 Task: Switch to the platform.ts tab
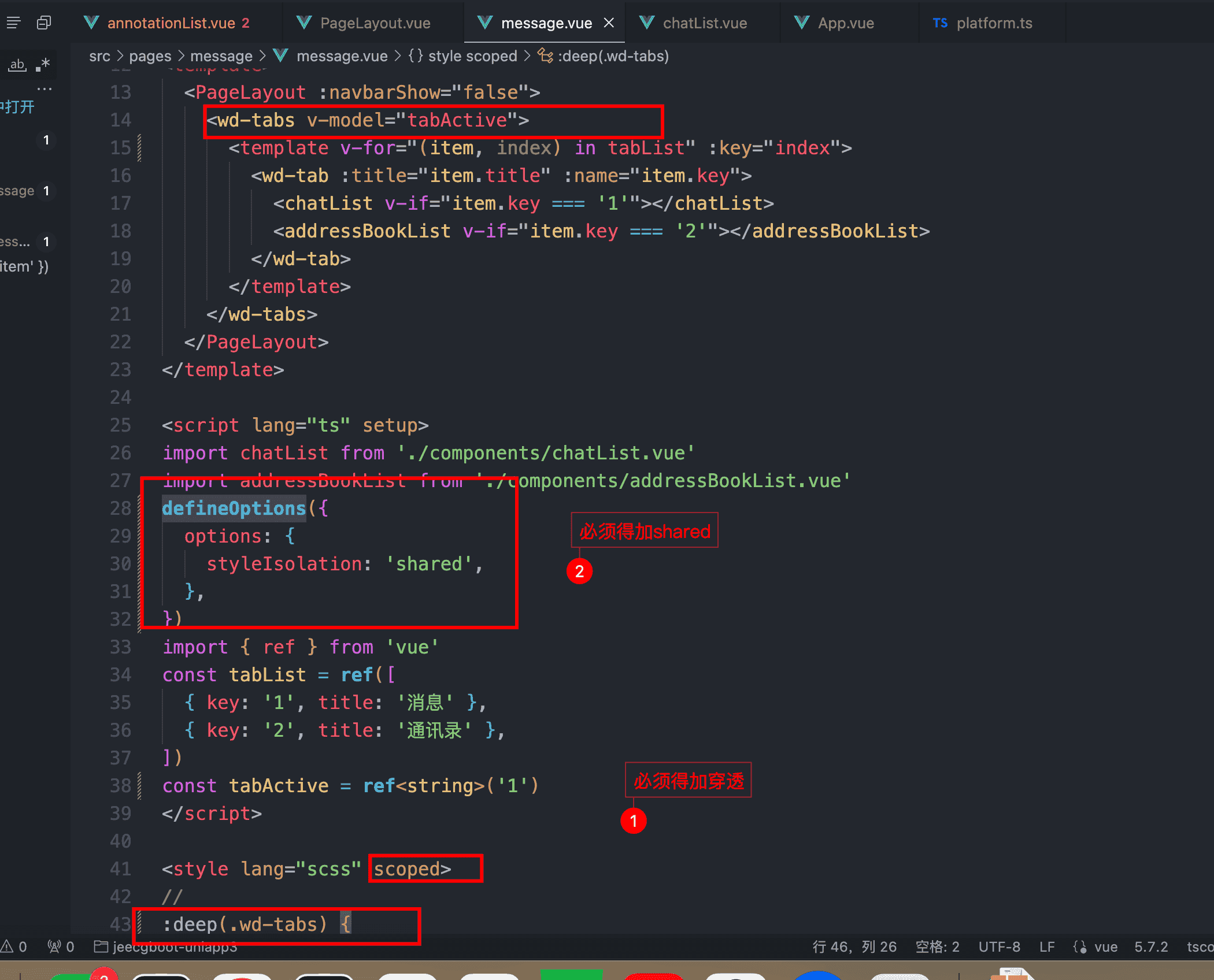pyautogui.click(x=994, y=23)
